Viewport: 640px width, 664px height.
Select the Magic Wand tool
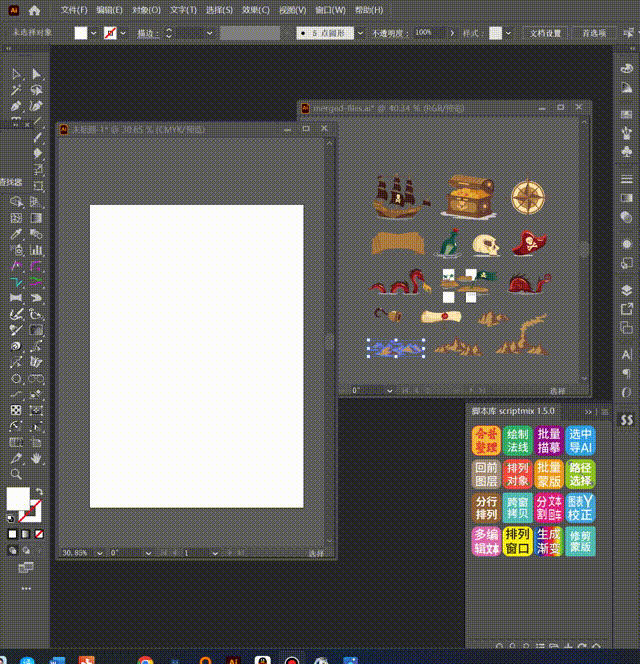coord(16,90)
